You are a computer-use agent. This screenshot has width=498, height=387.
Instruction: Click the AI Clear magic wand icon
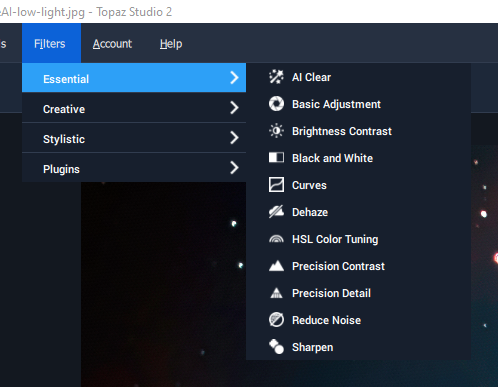click(276, 77)
